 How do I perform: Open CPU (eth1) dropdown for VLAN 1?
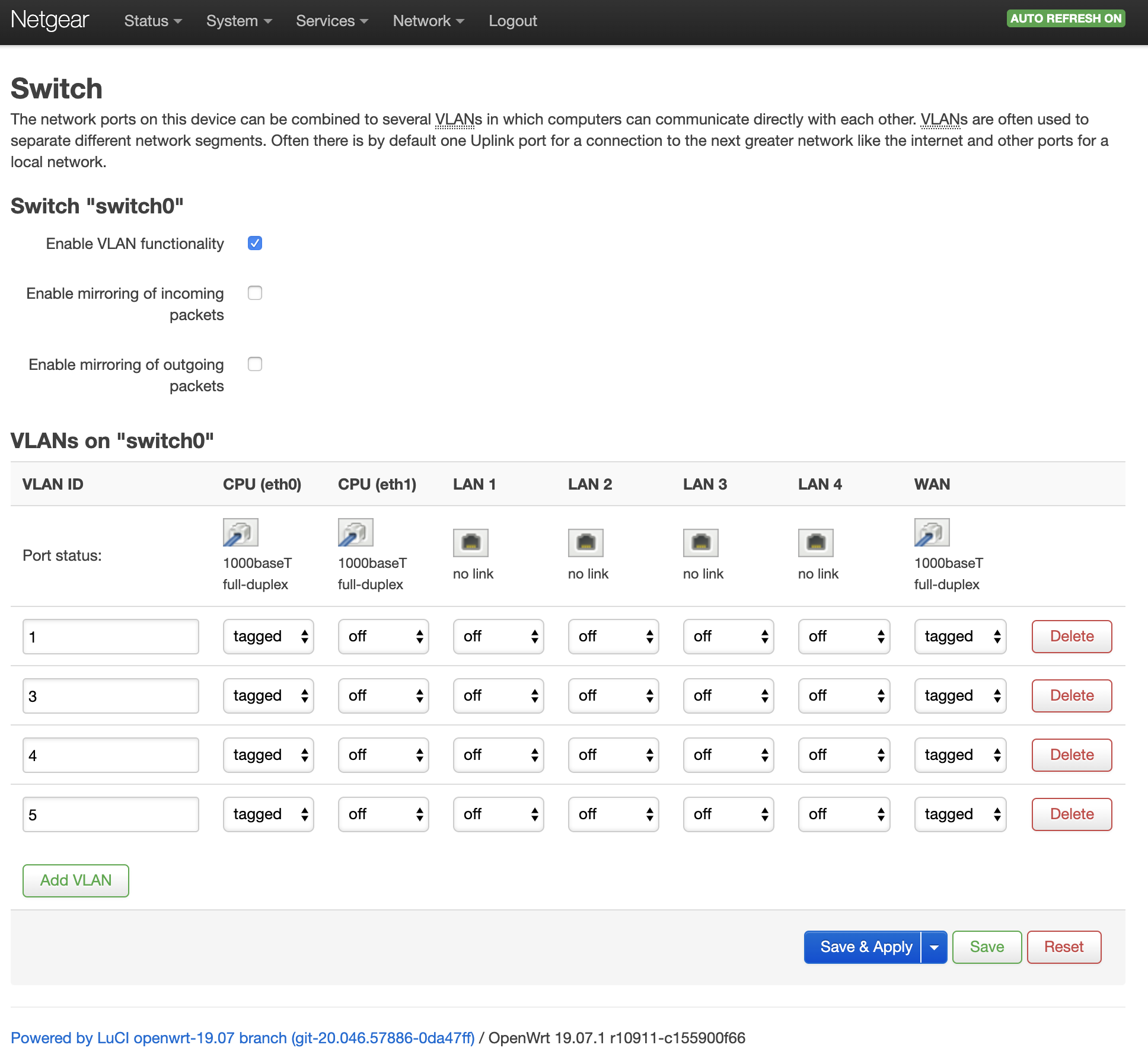[x=384, y=637]
